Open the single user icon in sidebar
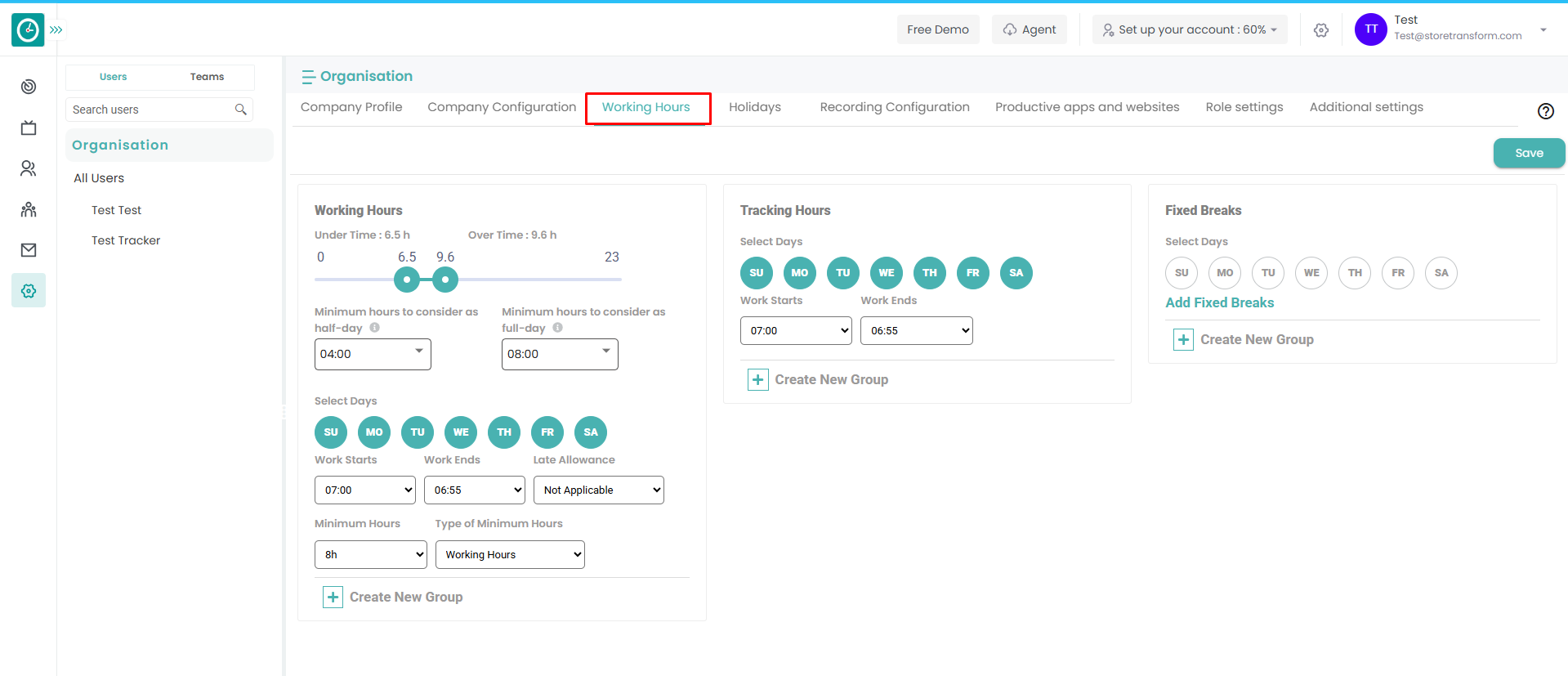This screenshot has width=1568, height=676. click(x=29, y=168)
